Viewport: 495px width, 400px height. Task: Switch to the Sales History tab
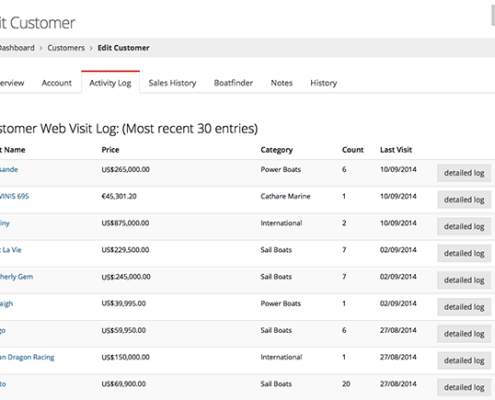pyautogui.click(x=172, y=83)
